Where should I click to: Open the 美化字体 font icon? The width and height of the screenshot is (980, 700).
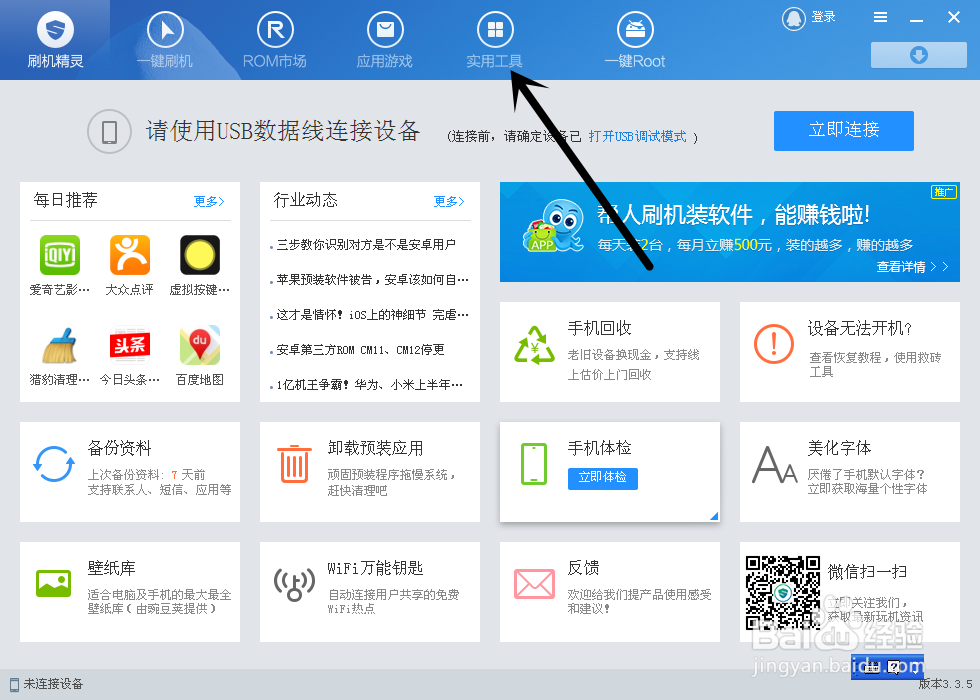click(x=774, y=465)
